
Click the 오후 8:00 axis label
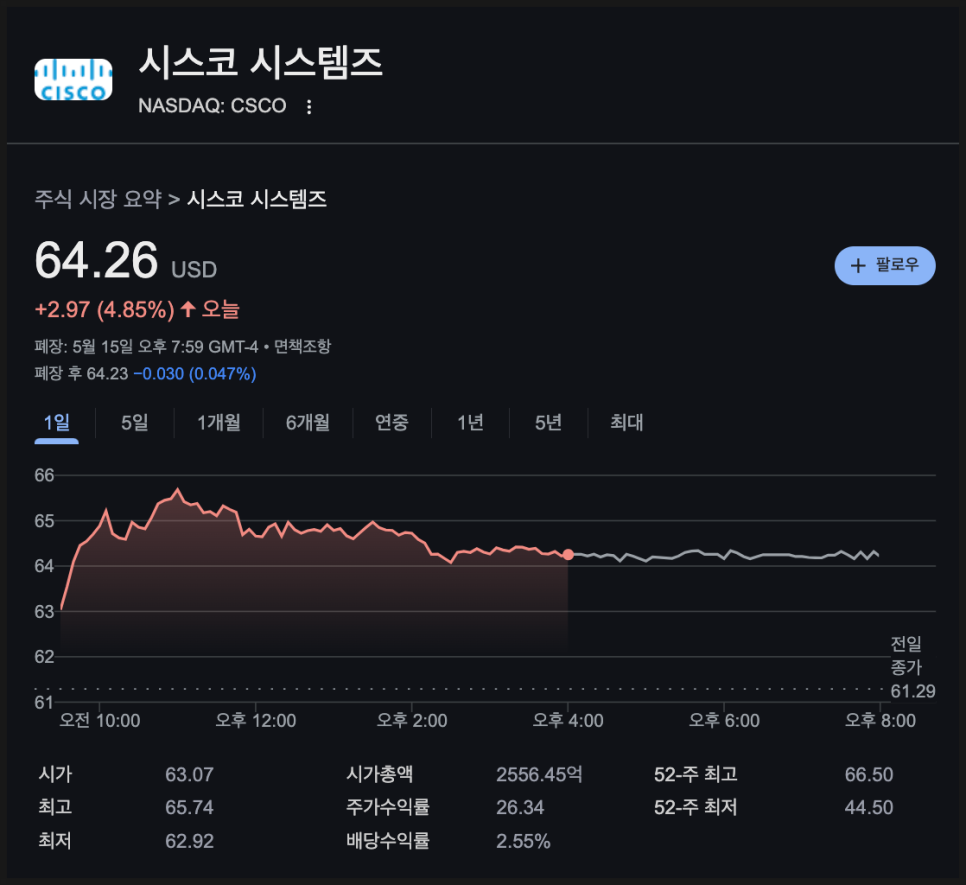880,721
